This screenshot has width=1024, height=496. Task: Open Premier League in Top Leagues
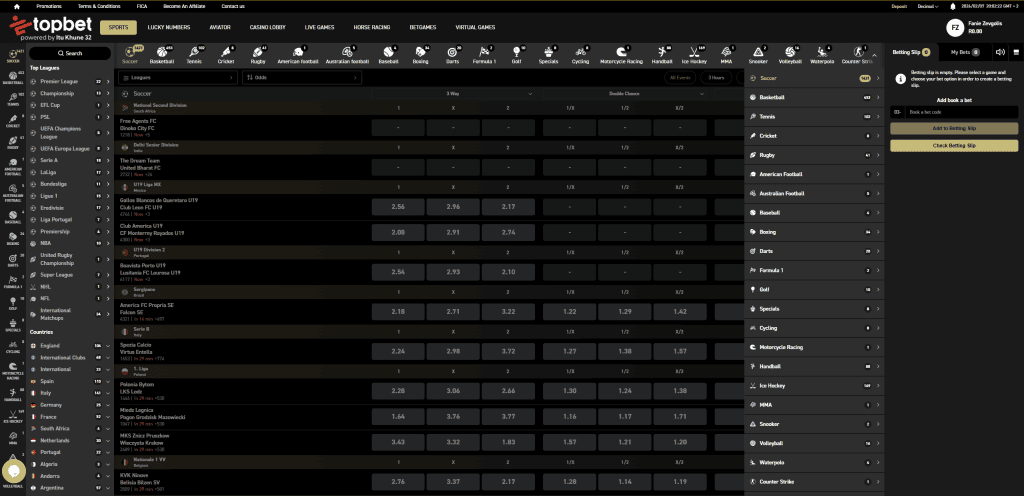coord(69,82)
